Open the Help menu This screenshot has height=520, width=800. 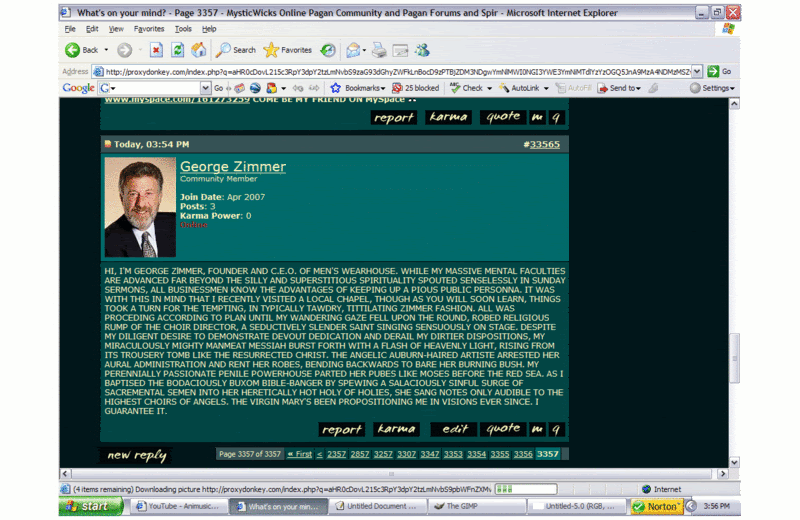[209, 29]
